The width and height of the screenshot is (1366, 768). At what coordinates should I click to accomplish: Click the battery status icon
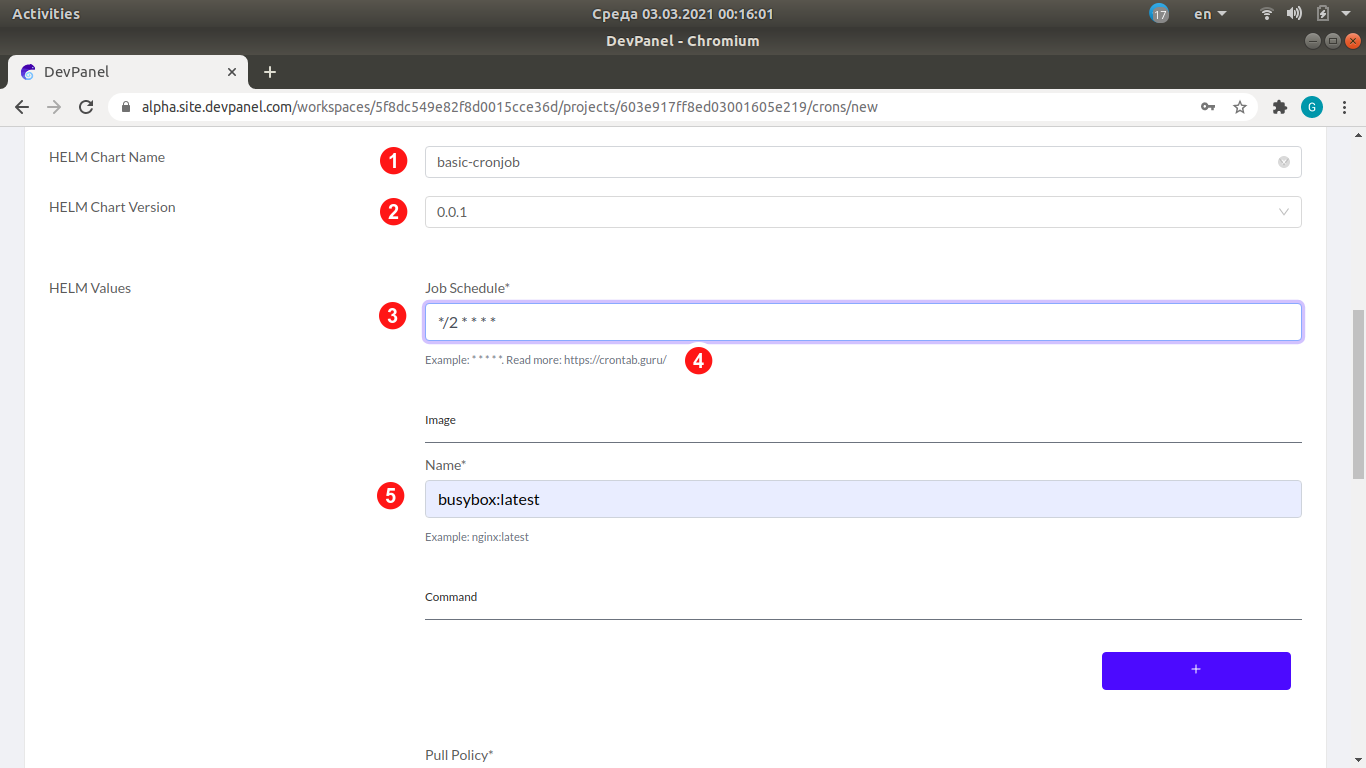1322,13
